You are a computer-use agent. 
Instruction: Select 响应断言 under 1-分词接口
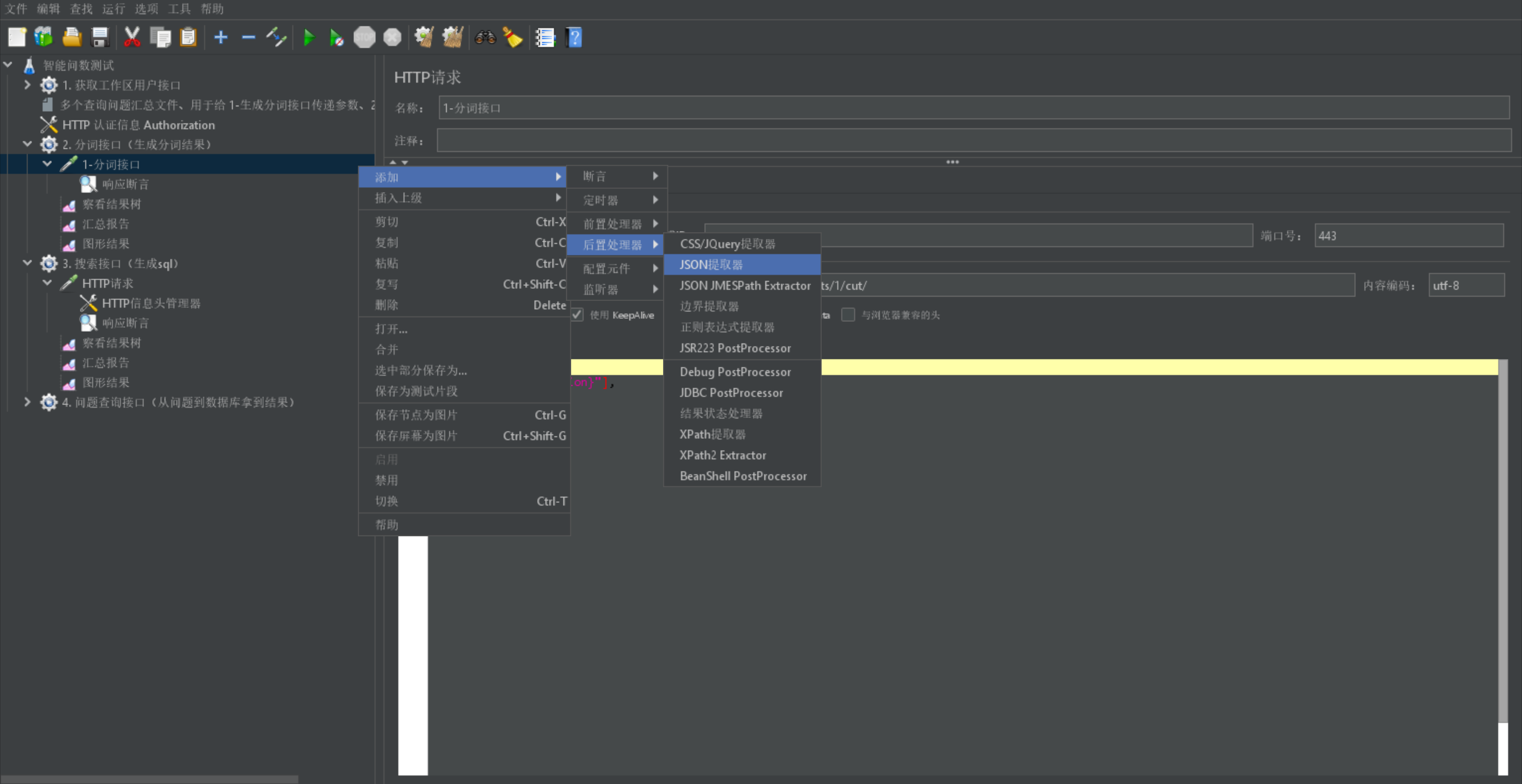tap(125, 184)
